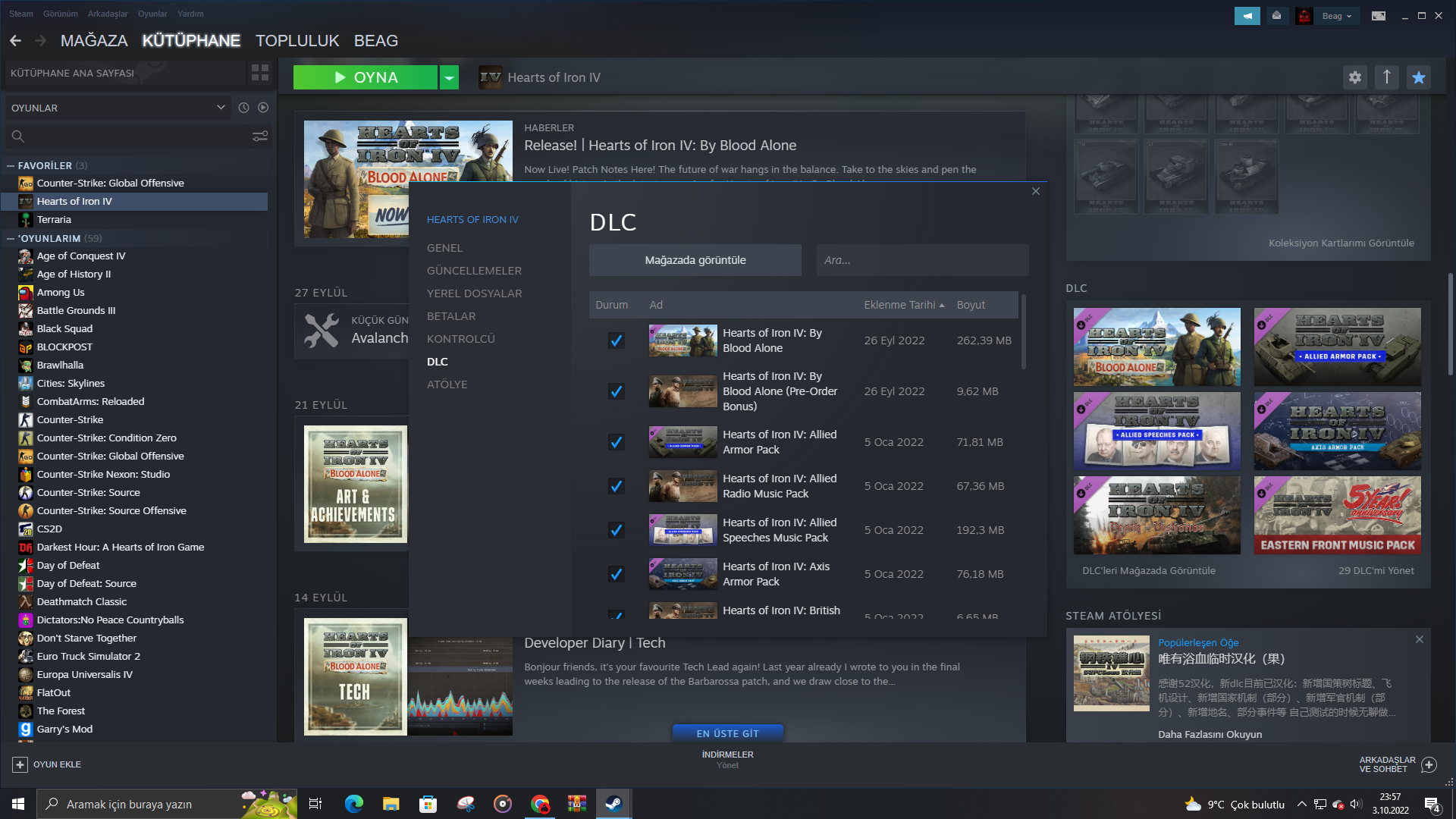Go to TOPLULUK navigation tab
The width and height of the screenshot is (1456, 819).
(297, 41)
